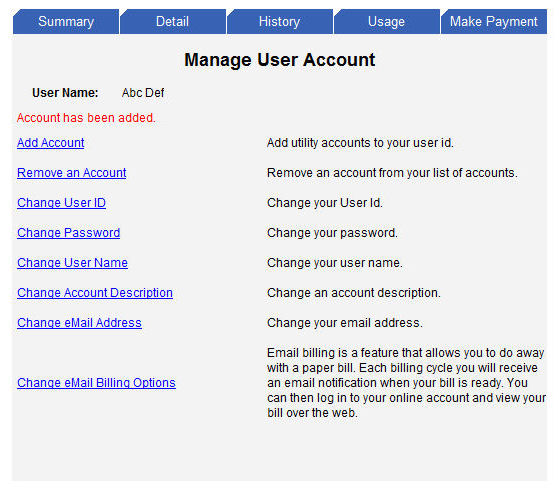The height and width of the screenshot is (489, 559).
Task: Switch to the Detail tab
Action: (173, 22)
